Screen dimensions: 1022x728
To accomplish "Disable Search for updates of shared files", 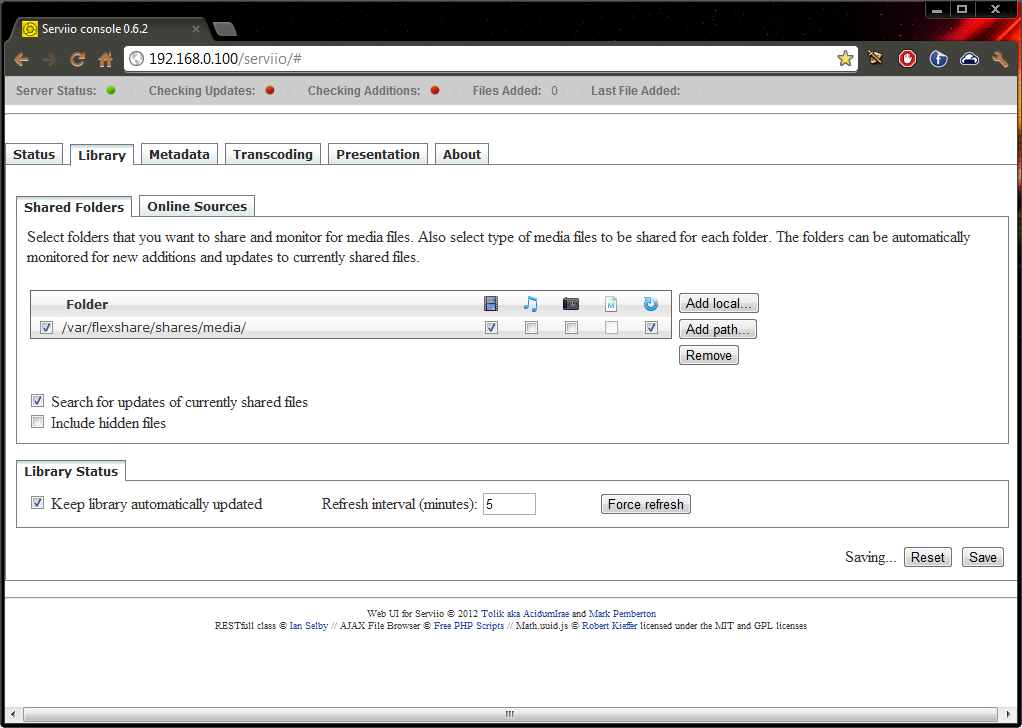I will pyautogui.click(x=38, y=402).
